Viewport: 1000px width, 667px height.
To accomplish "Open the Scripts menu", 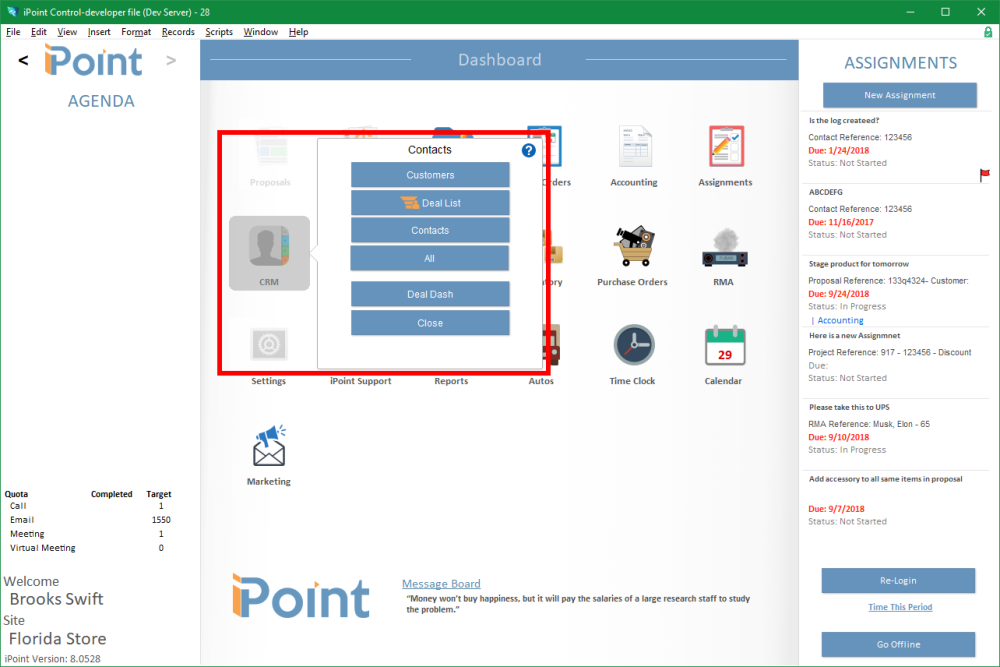I will point(218,31).
